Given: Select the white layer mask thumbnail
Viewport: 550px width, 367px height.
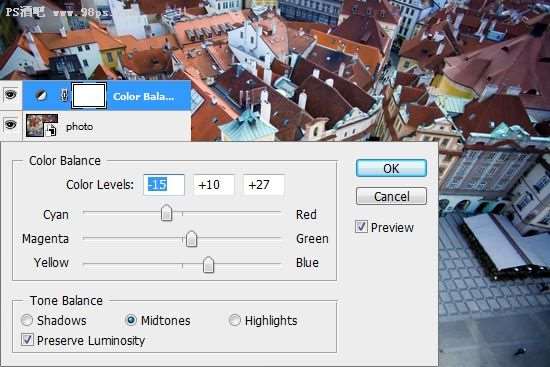Looking at the screenshot, I should pos(89,95).
